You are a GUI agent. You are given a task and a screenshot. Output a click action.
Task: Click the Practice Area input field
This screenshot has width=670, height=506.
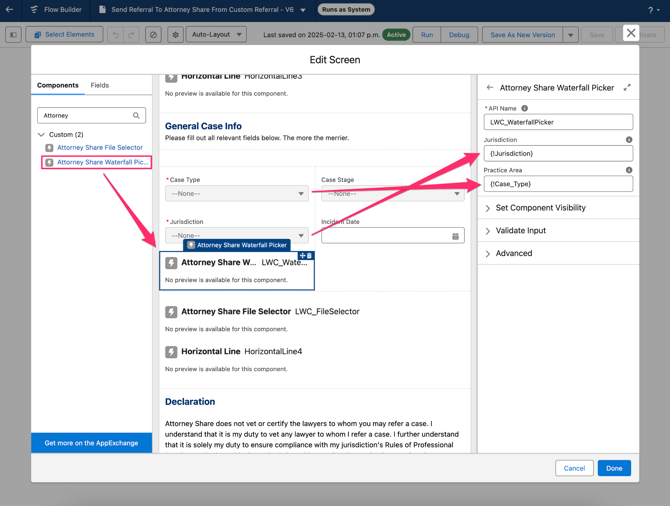point(558,184)
